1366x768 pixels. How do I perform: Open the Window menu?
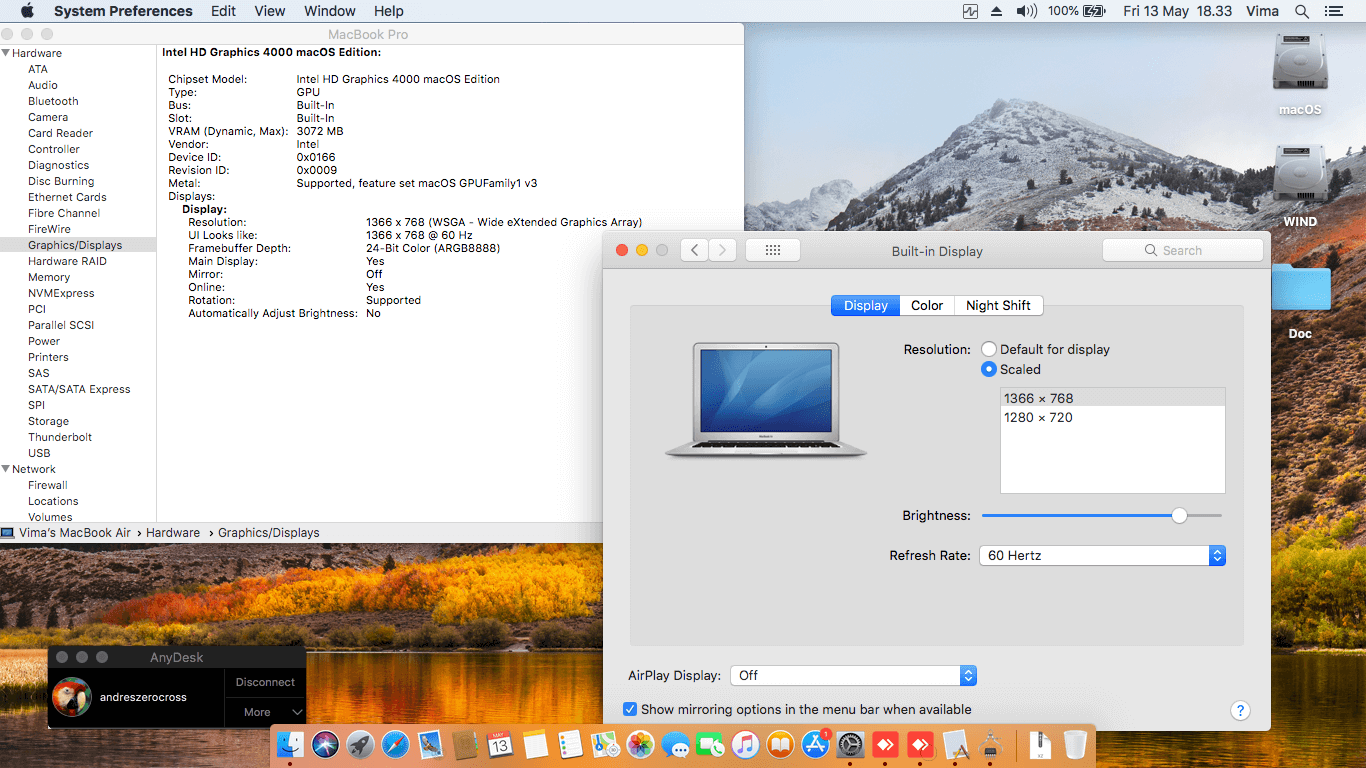click(329, 11)
